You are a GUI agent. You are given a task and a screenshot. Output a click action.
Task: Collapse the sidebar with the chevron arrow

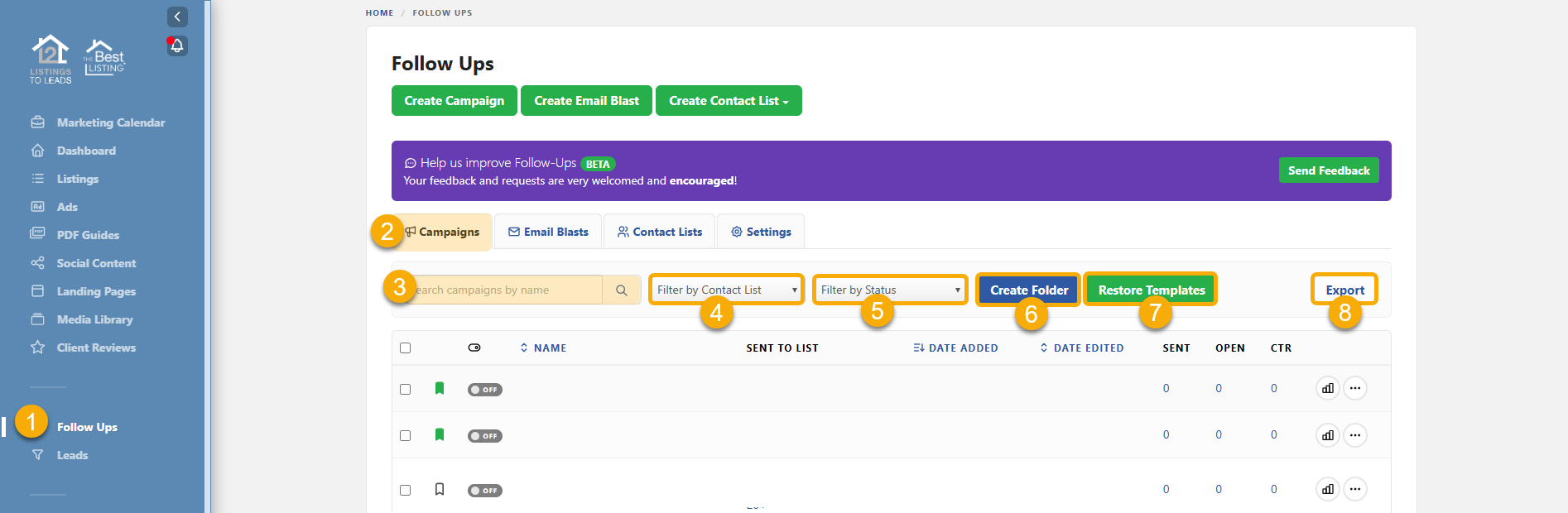(x=177, y=17)
